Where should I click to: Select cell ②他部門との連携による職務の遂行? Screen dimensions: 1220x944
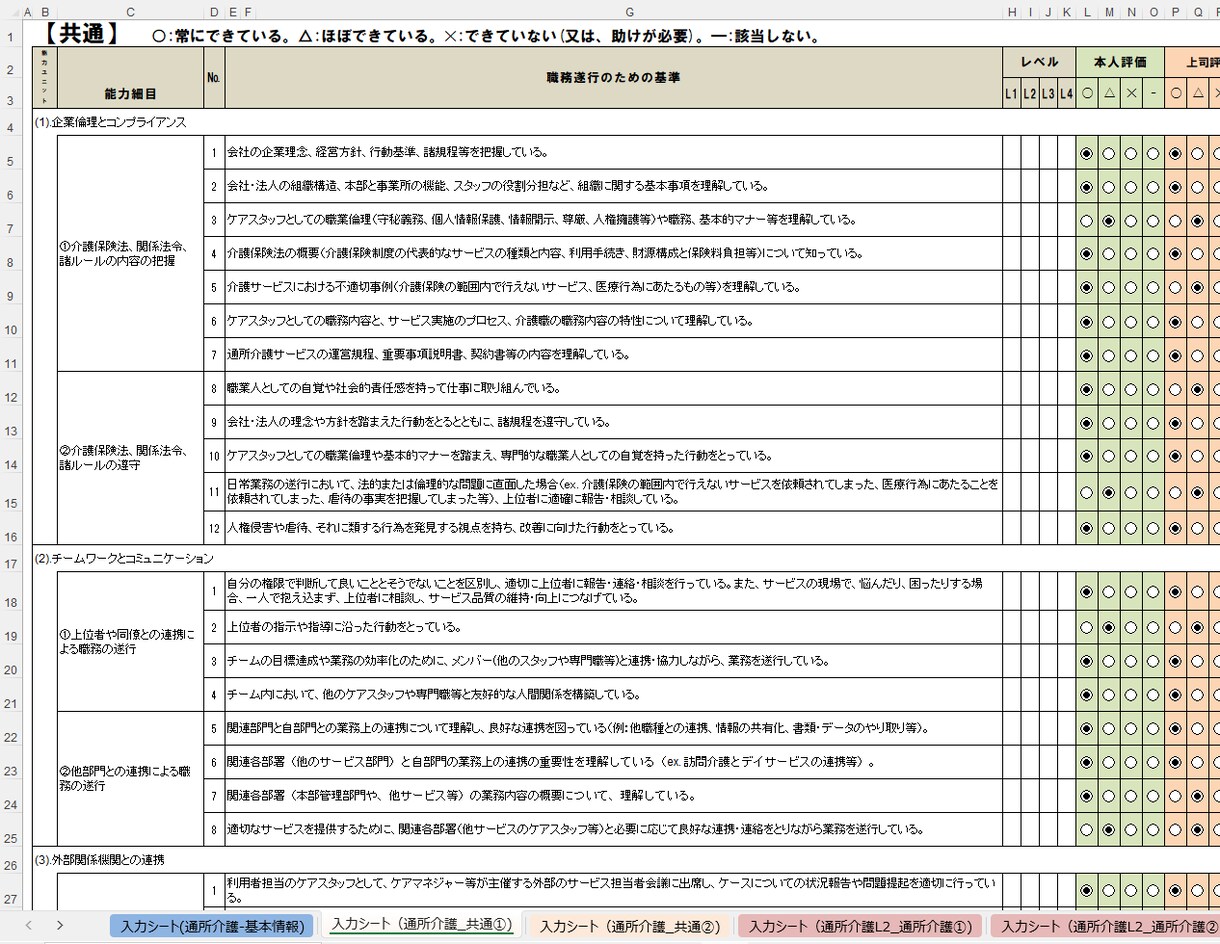pyautogui.click(x=130, y=779)
